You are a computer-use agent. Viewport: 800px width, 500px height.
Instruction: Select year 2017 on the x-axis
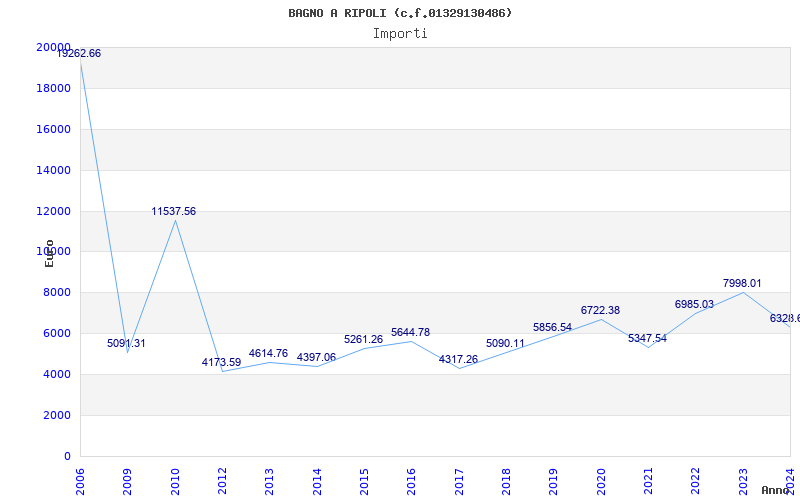click(x=459, y=480)
